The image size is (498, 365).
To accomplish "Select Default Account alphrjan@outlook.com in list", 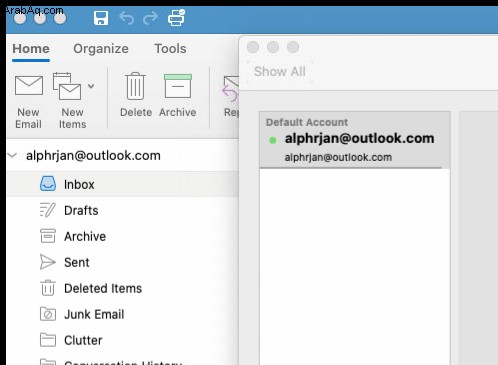I will [x=355, y=140].
